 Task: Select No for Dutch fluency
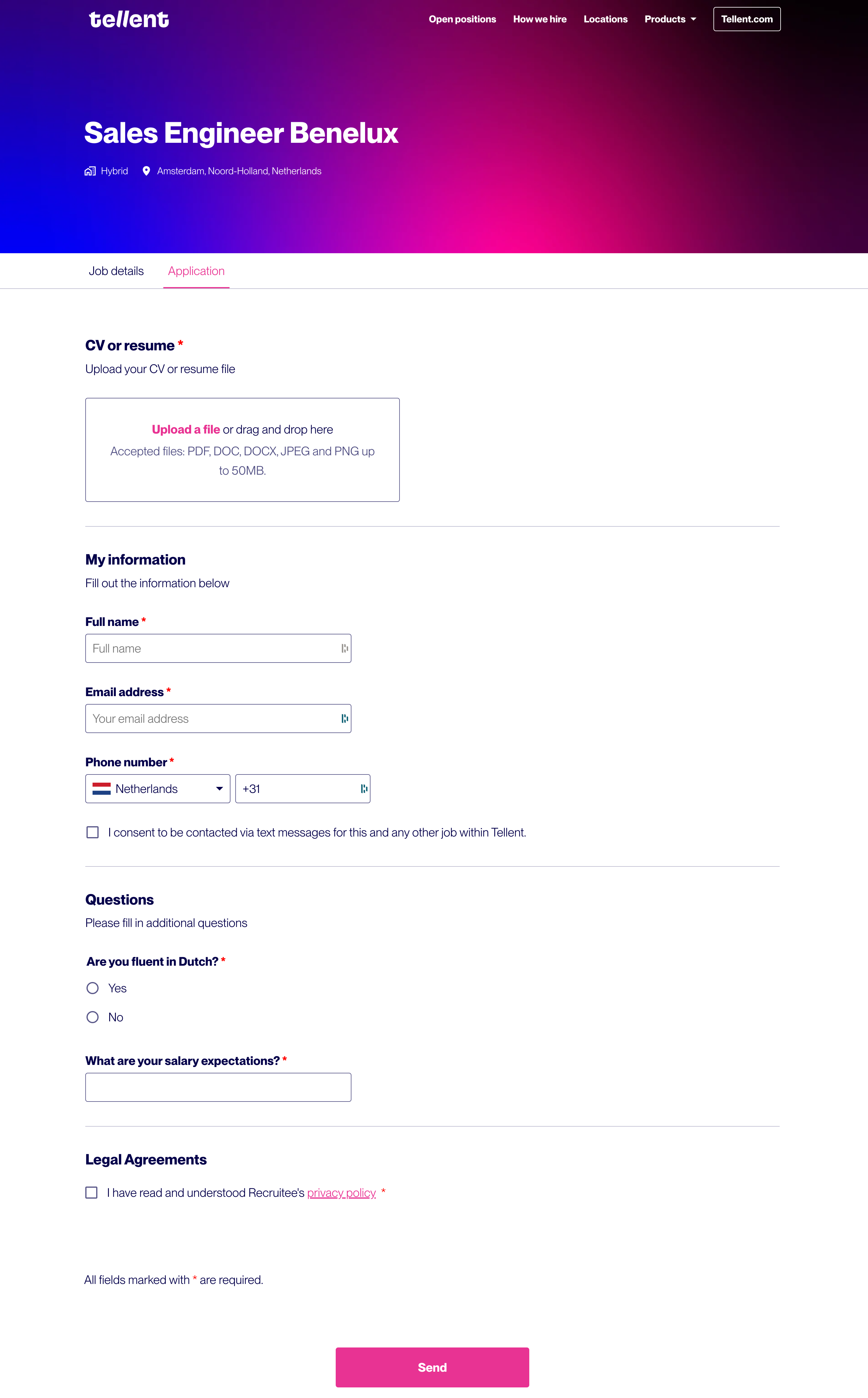[x=93, y=1017]
